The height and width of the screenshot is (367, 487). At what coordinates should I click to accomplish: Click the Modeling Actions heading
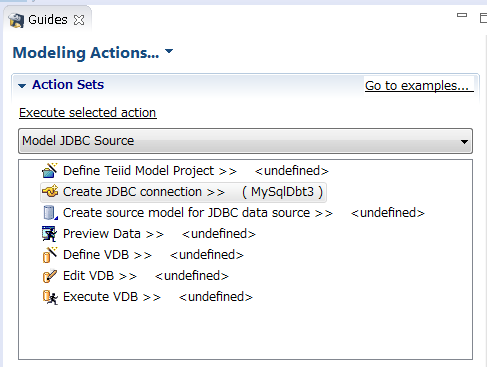86,53
